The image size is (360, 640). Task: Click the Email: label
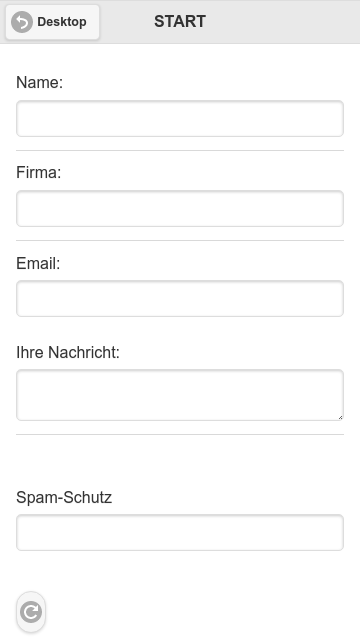38,263
